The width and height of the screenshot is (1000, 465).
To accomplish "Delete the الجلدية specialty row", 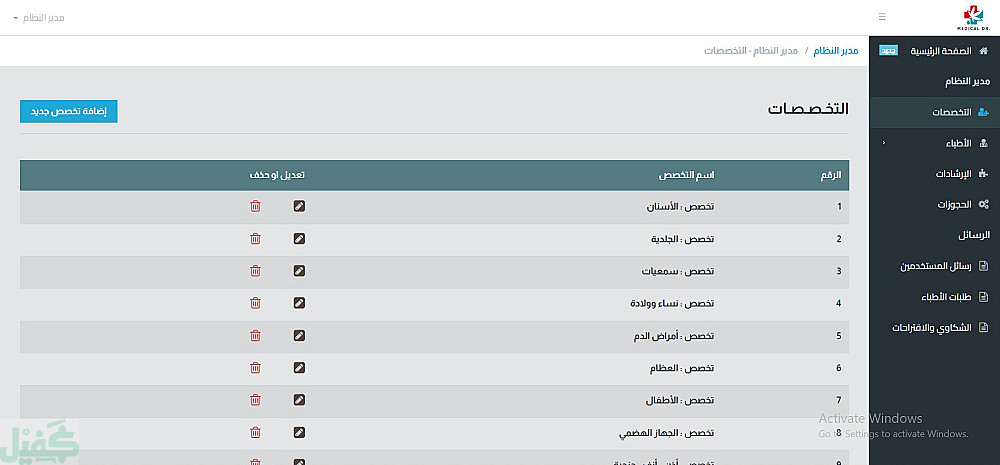I will [255, 239].
